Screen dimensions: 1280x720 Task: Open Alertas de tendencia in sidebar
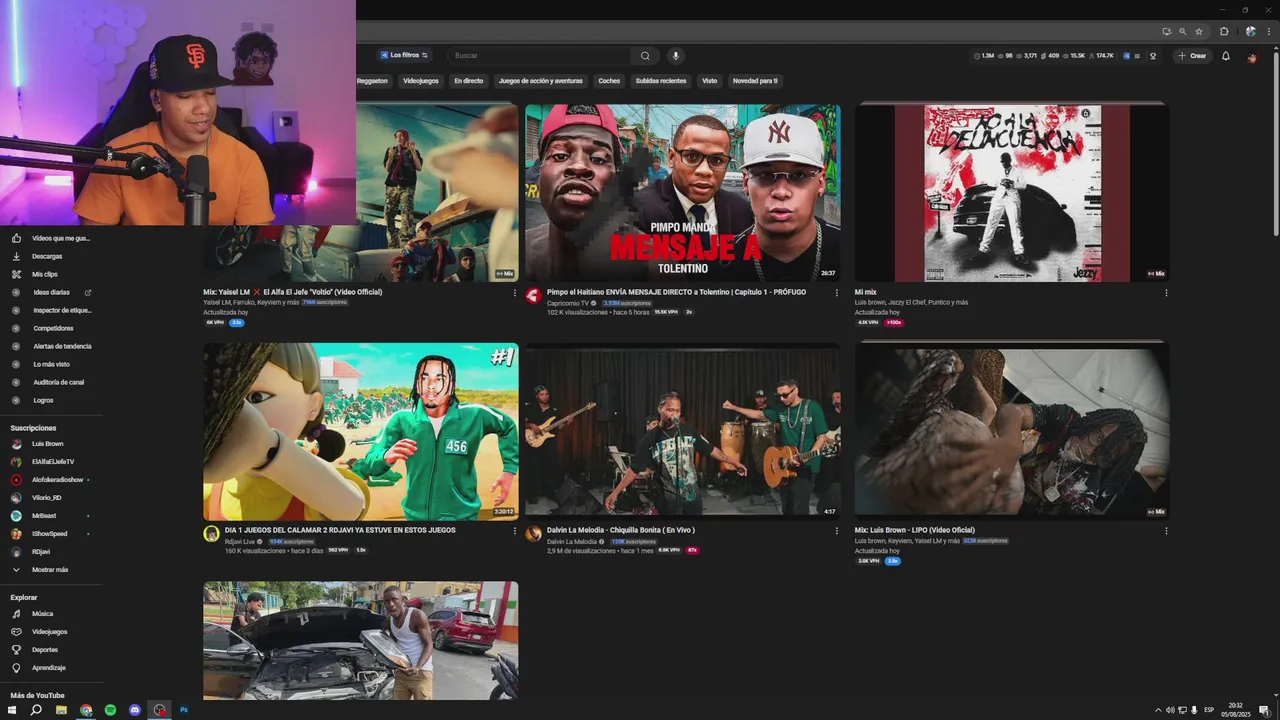point(62,346)
